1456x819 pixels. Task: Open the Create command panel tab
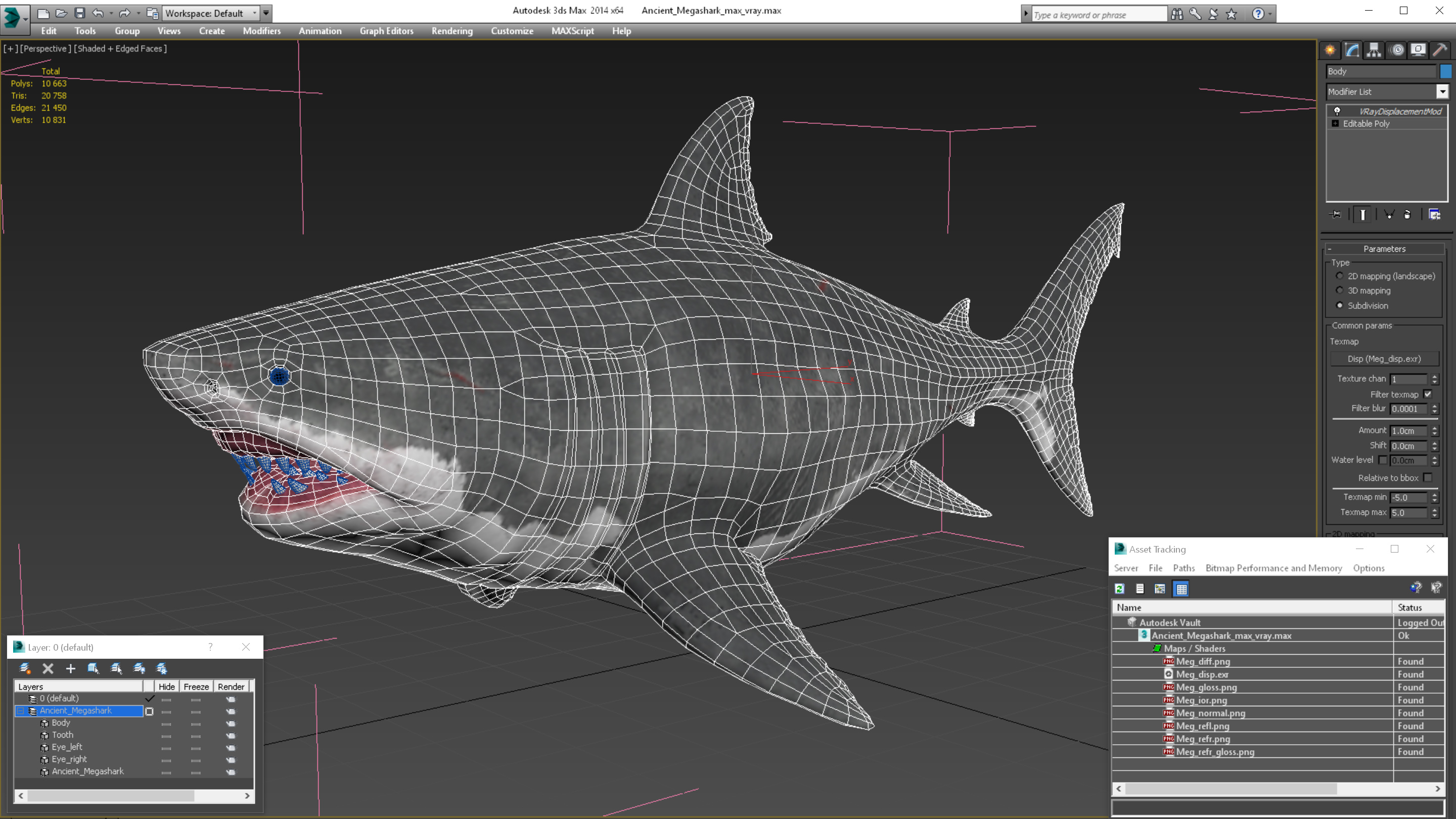(1330, 51)
